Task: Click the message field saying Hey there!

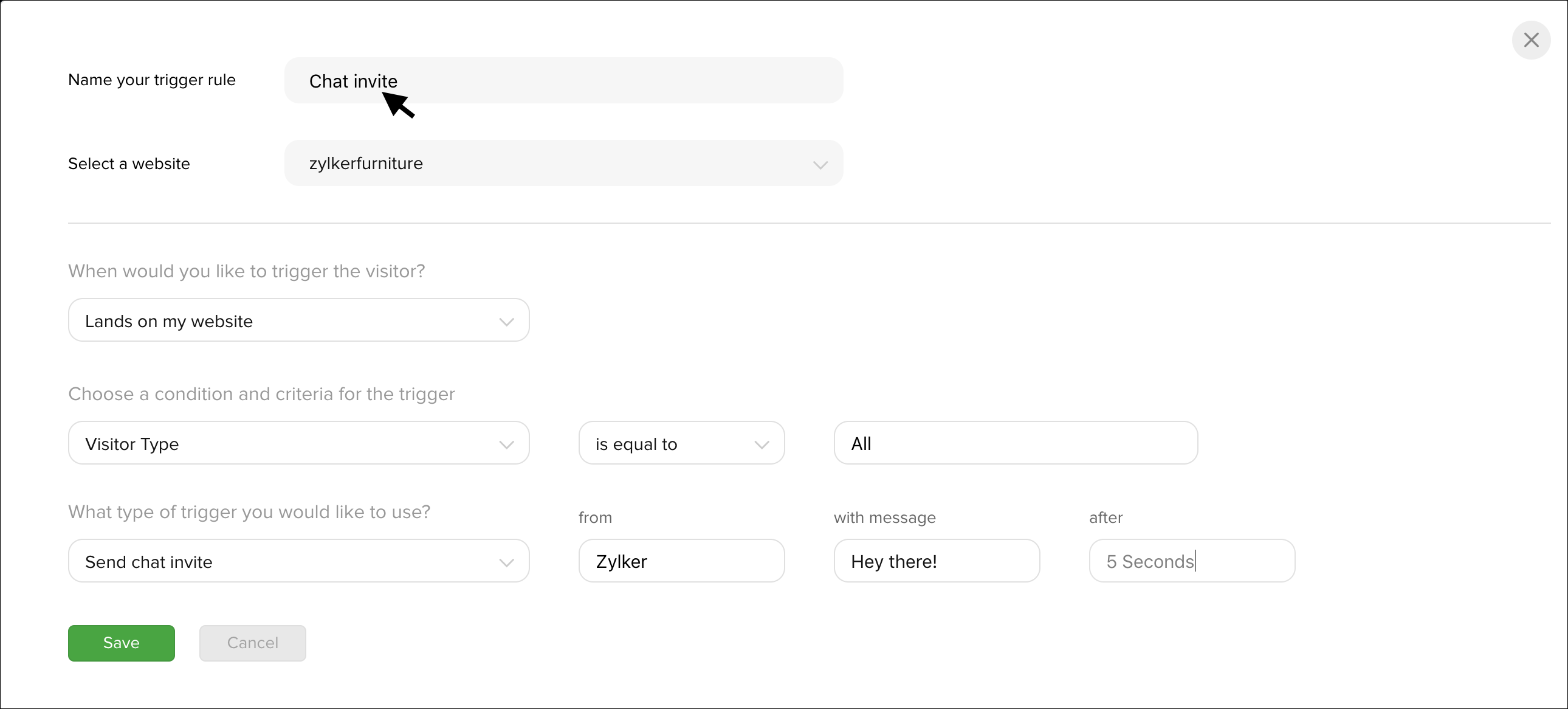Action: [936, 561]
